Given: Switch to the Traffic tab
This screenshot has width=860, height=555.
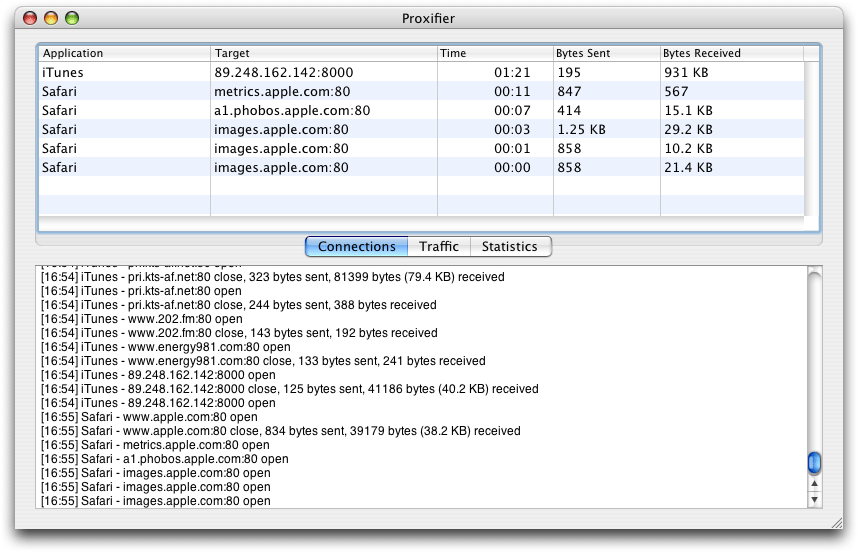Looking at the screenshot, I should tap(439, 247).
